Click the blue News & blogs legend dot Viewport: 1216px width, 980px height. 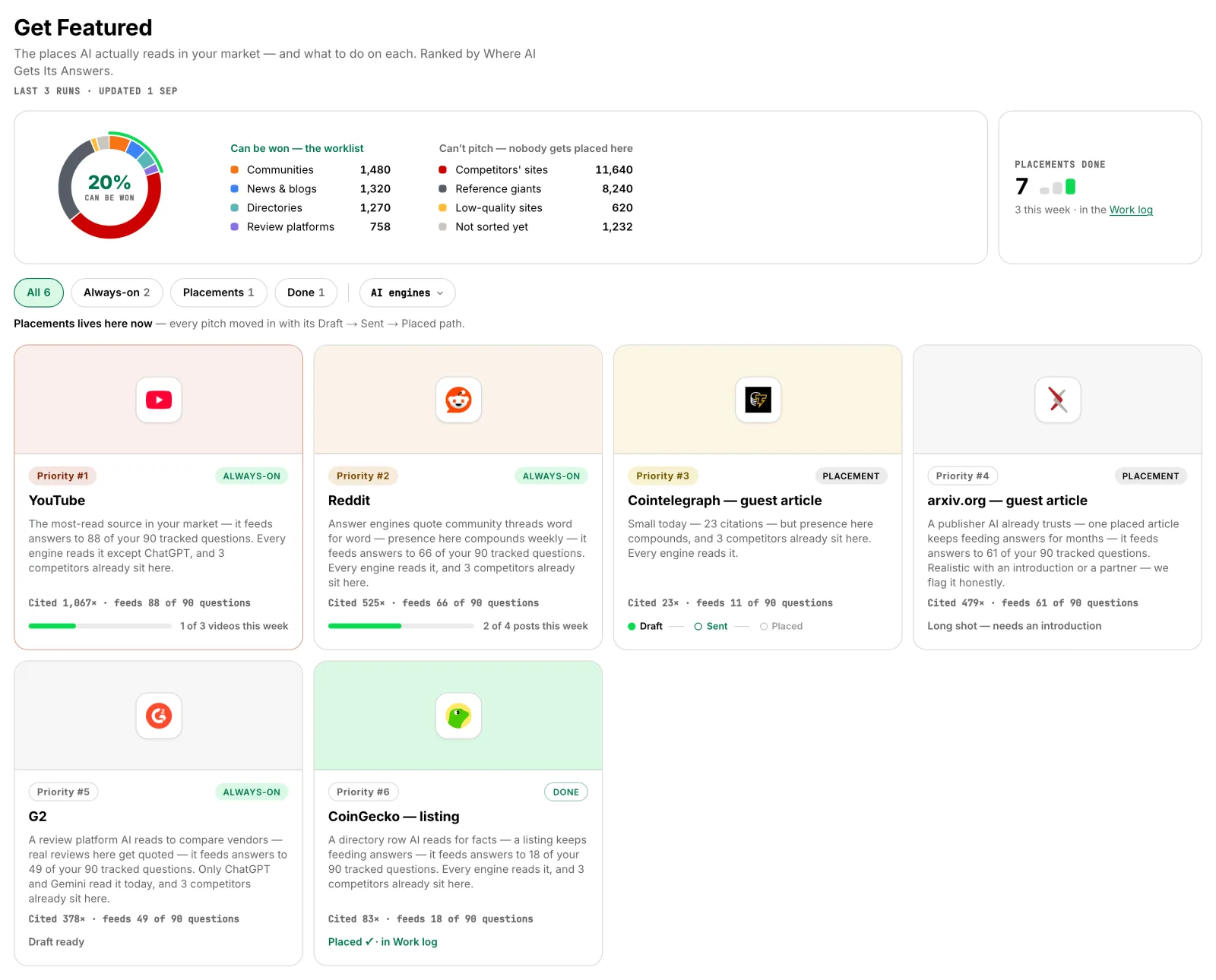point(235,188)
